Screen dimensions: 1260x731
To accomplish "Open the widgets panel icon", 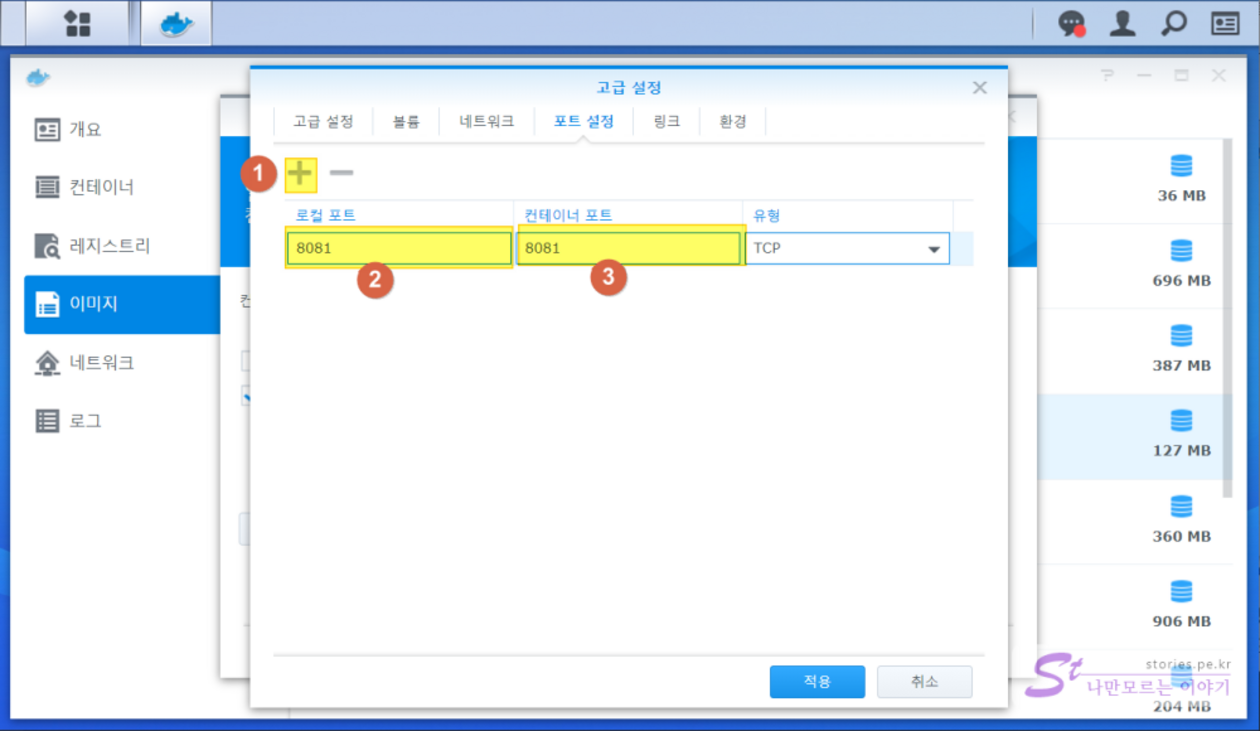I will tap(1225, 24).
